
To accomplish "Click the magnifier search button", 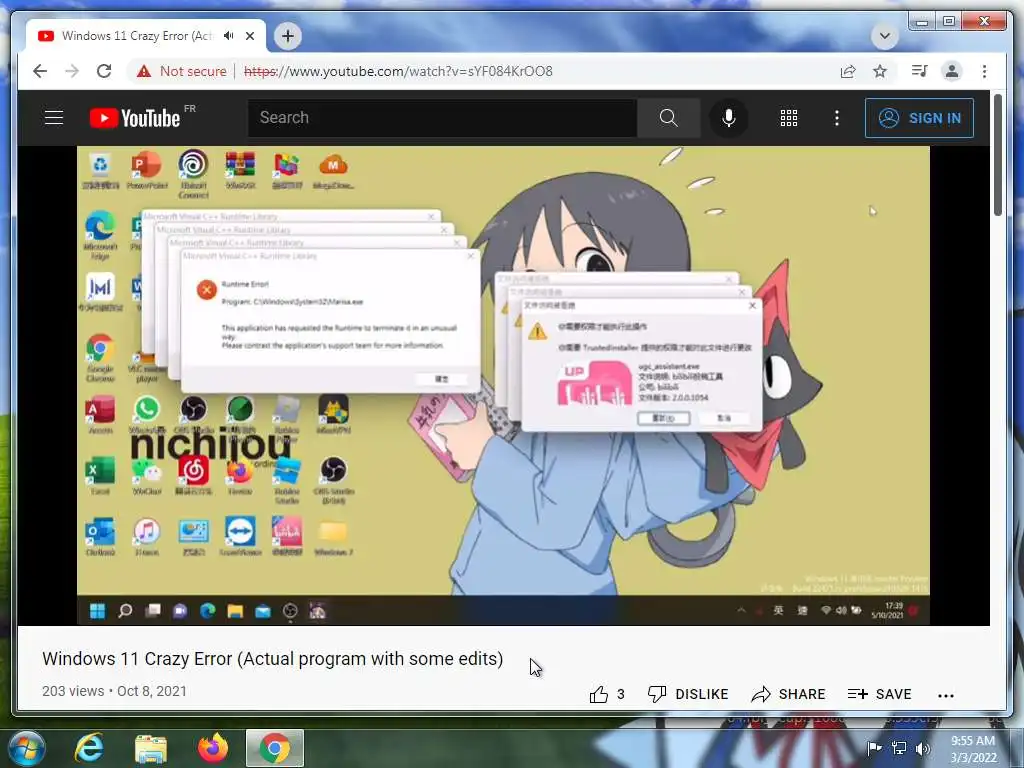I will pyautogui.click(x=668, y=118).
